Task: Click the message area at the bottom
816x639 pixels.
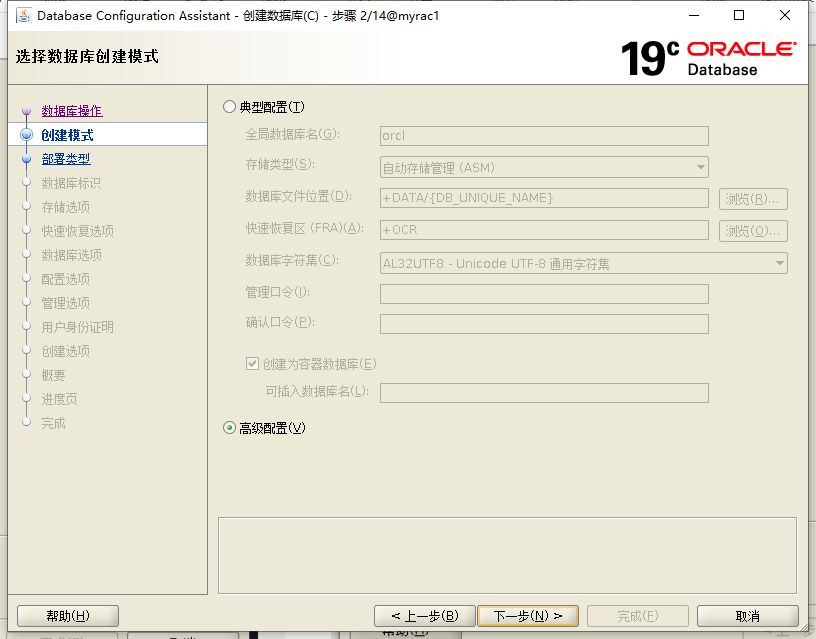Action: coord(507,555)
